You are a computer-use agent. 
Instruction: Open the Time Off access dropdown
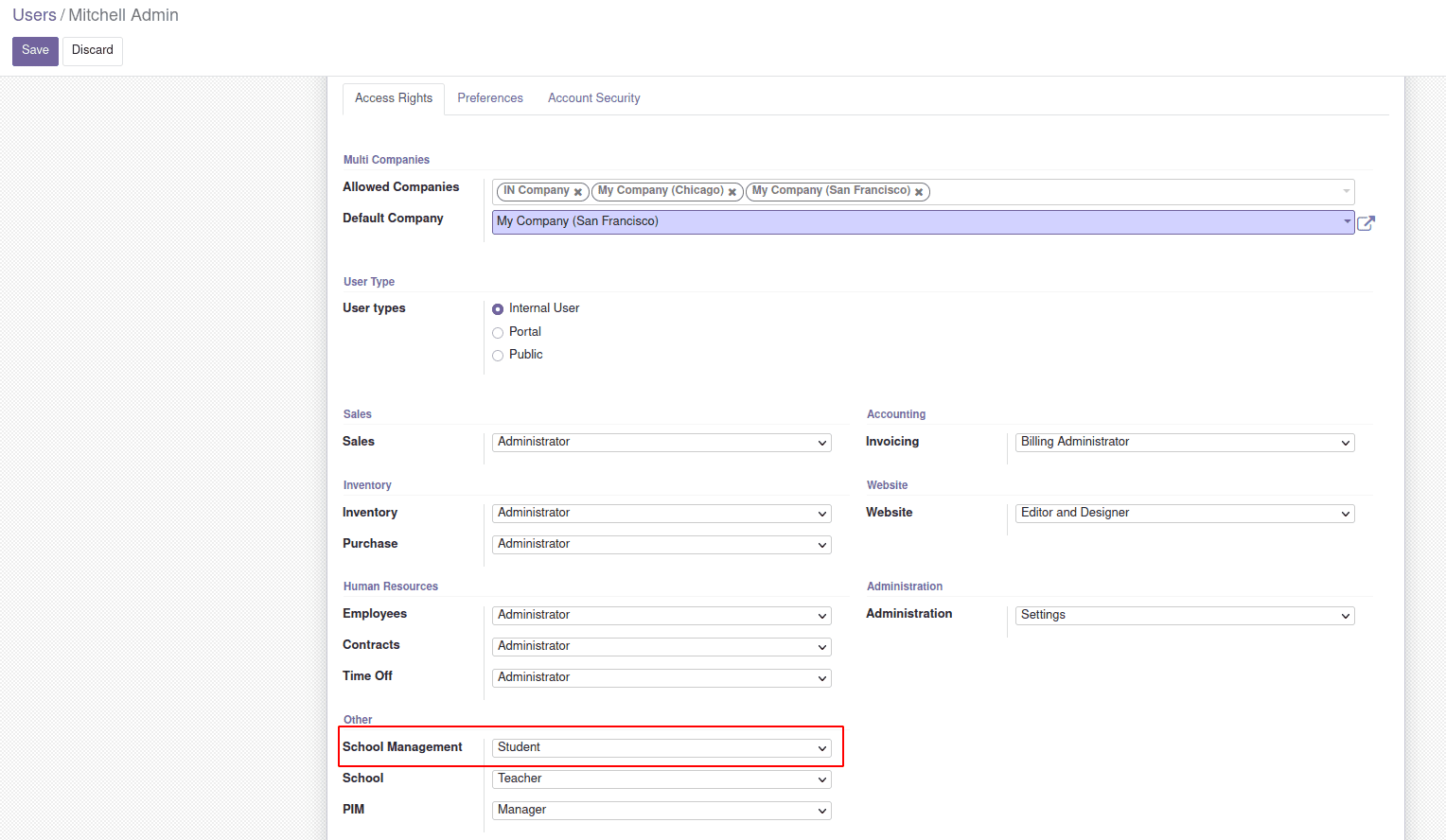pyautogui.click(x=661, y=678)
